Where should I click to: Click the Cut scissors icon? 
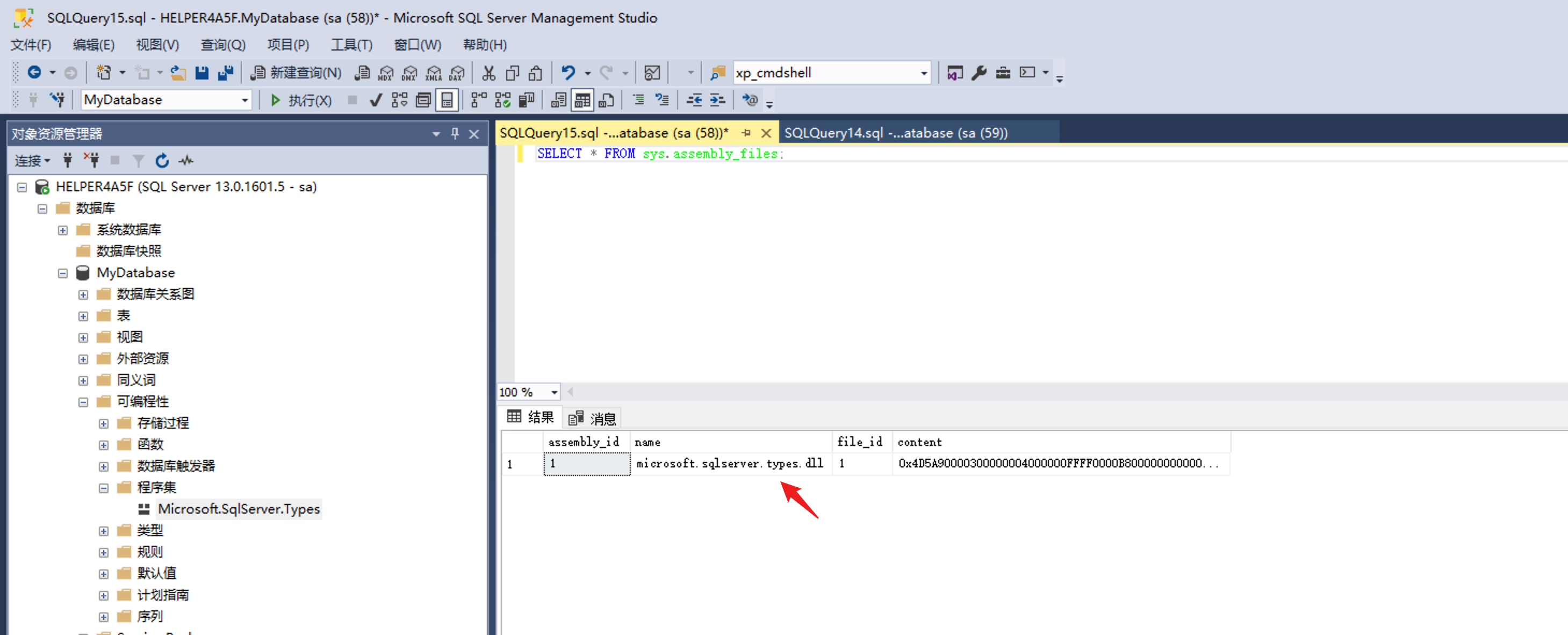tap(488, 73)
